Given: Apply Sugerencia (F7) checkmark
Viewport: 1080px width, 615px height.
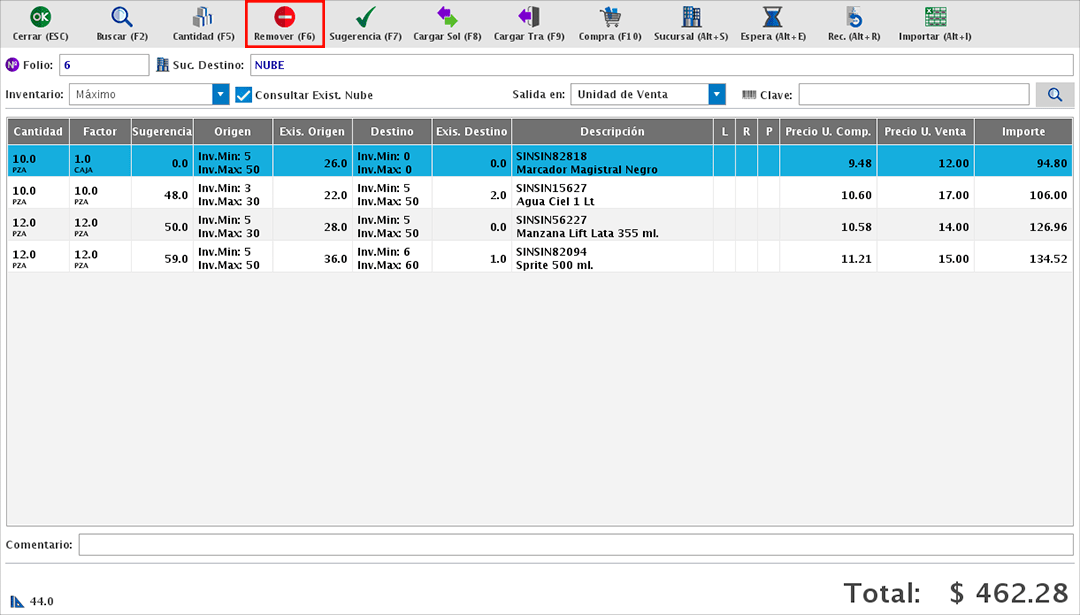Looking at the screenshot, I should click(x=366, y=17).
